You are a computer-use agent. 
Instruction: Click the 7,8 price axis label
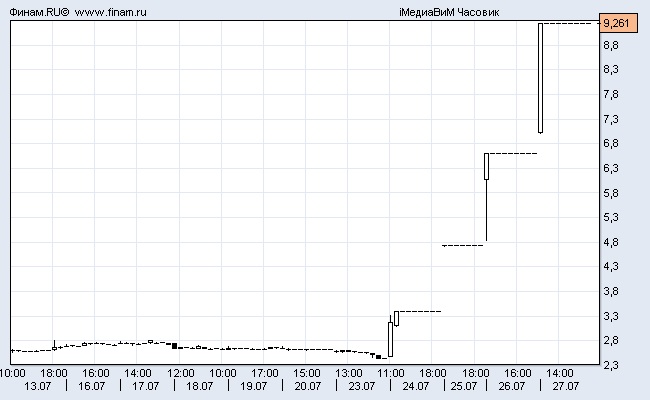pos(611,95)
